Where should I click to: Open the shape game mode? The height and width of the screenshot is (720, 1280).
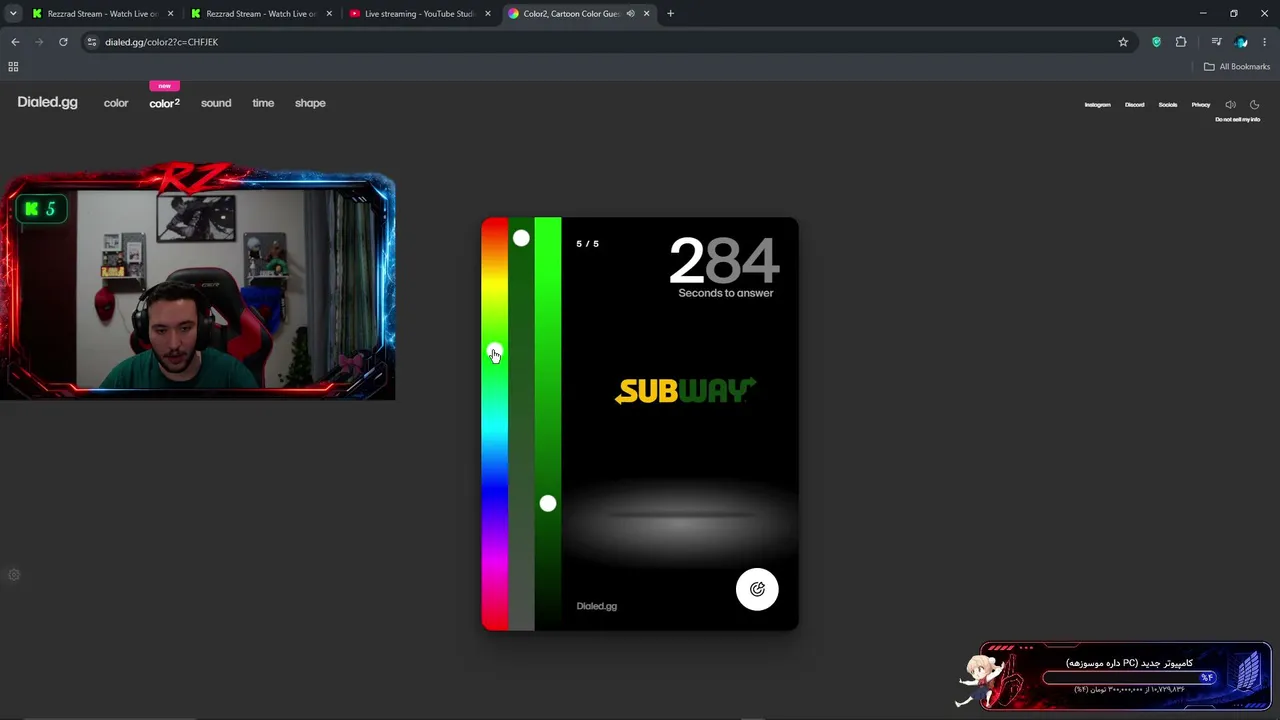coord(310,103)
